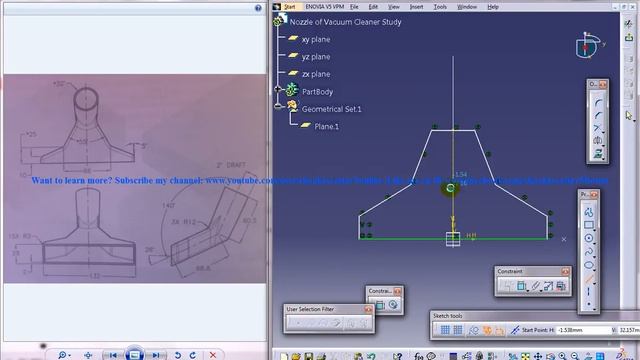This screenshot has height=360, width=640.
Task: Click the Edit Multi-Constraint icon
Action: click(561, 286)
